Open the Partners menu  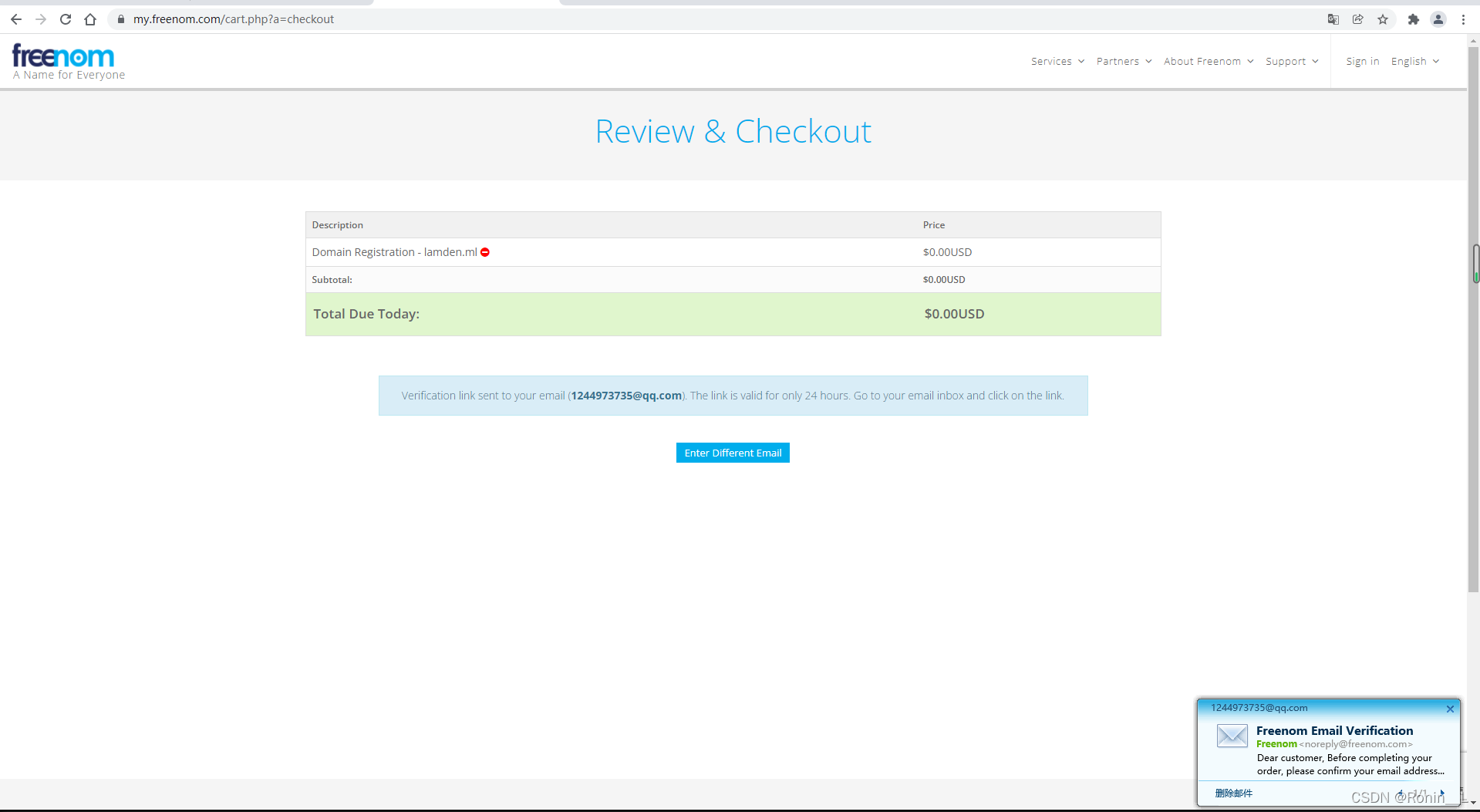(x=1124, y=61)
